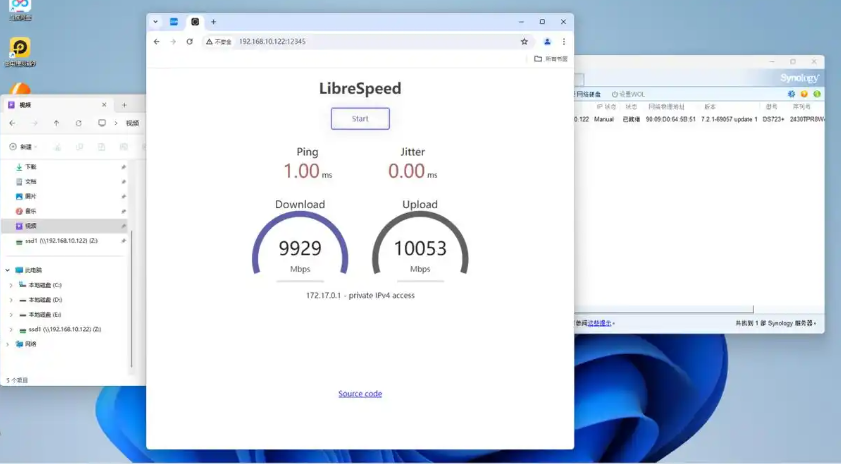Expand 本地磁盘 (C:) in Explorer tree

[x=11, y=285]
